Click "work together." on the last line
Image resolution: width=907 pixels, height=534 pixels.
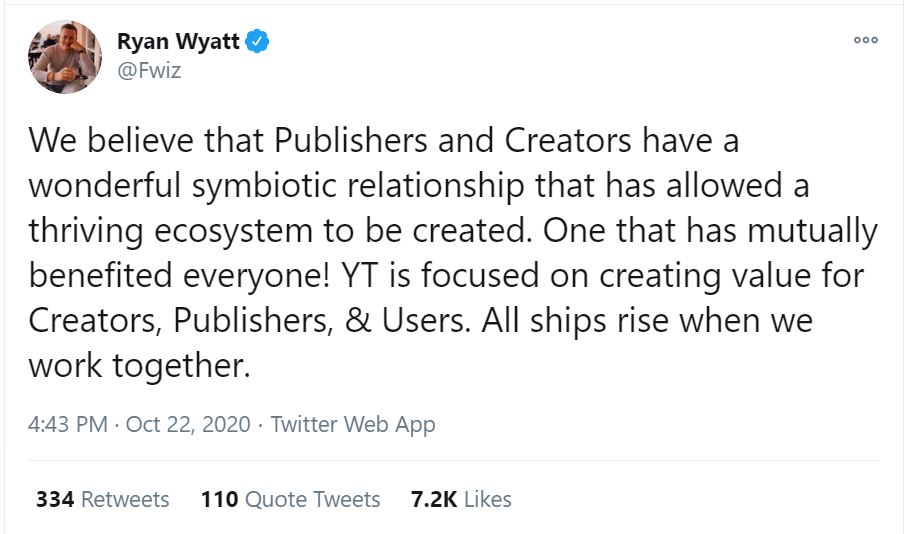(x=138, y=366)
